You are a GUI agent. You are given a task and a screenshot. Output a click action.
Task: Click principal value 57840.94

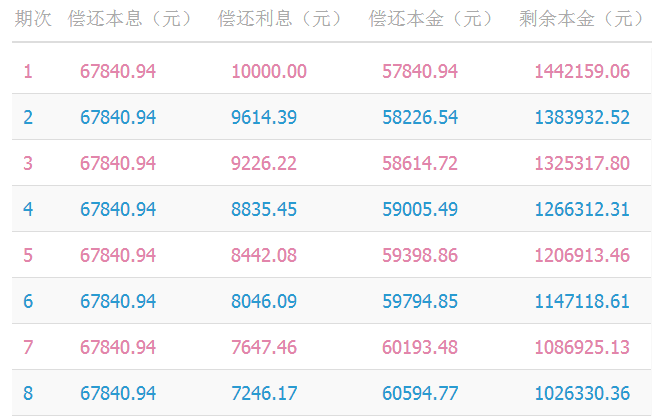pyautogui.click(x=420, y=71)
